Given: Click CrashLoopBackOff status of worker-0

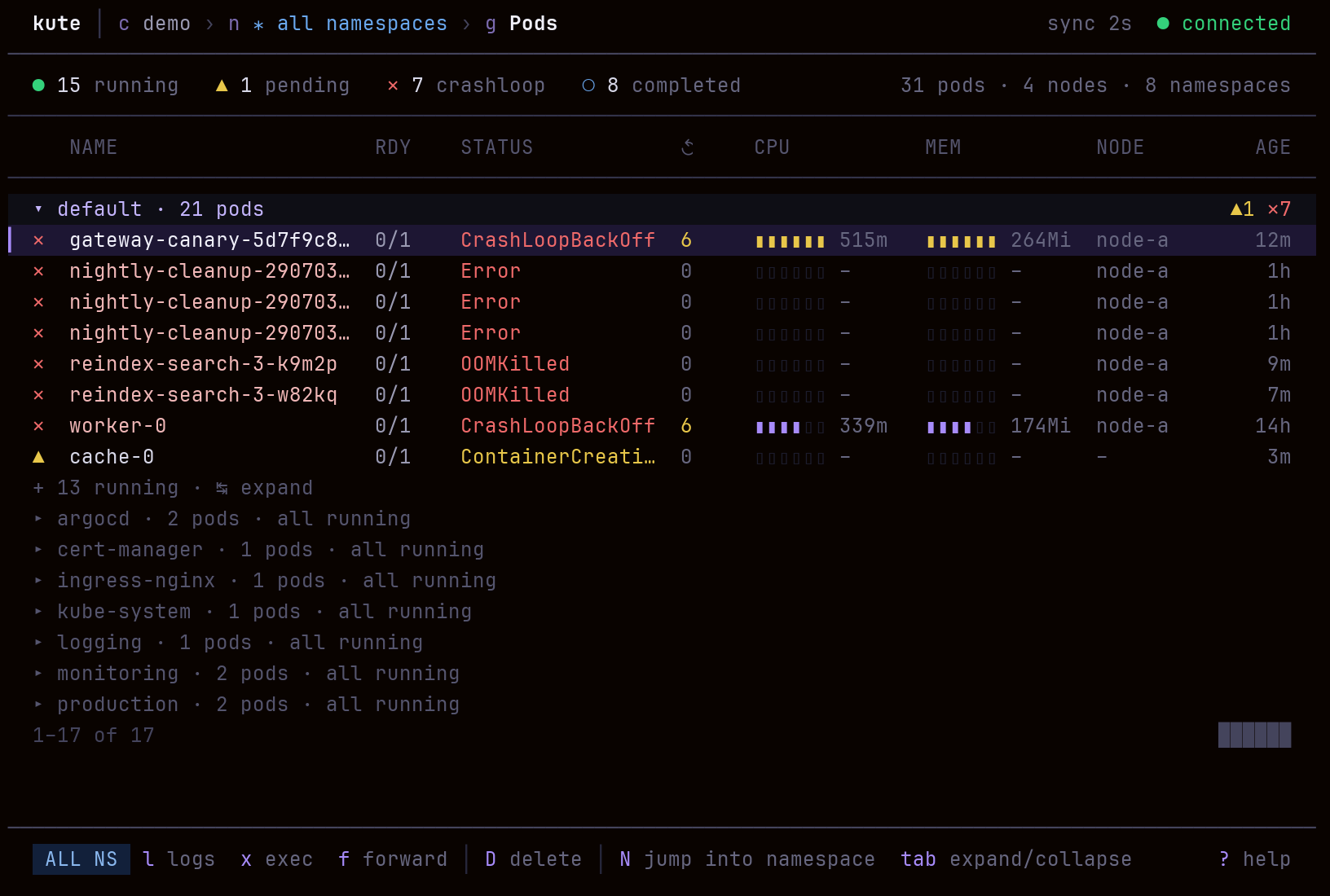Looking at the screenshot, I should point(558,426).
